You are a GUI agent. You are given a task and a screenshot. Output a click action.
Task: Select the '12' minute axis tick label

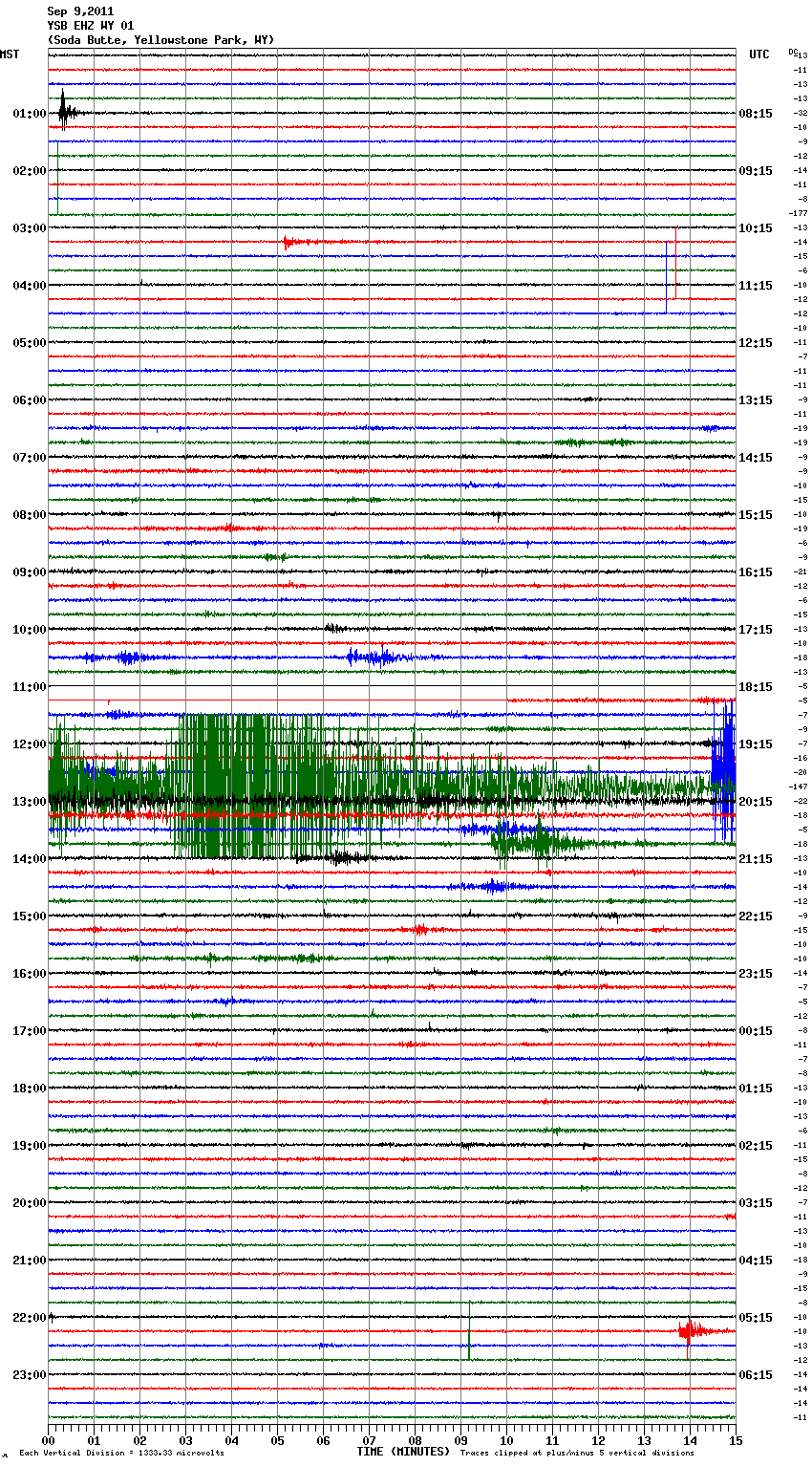point(599,1440)
